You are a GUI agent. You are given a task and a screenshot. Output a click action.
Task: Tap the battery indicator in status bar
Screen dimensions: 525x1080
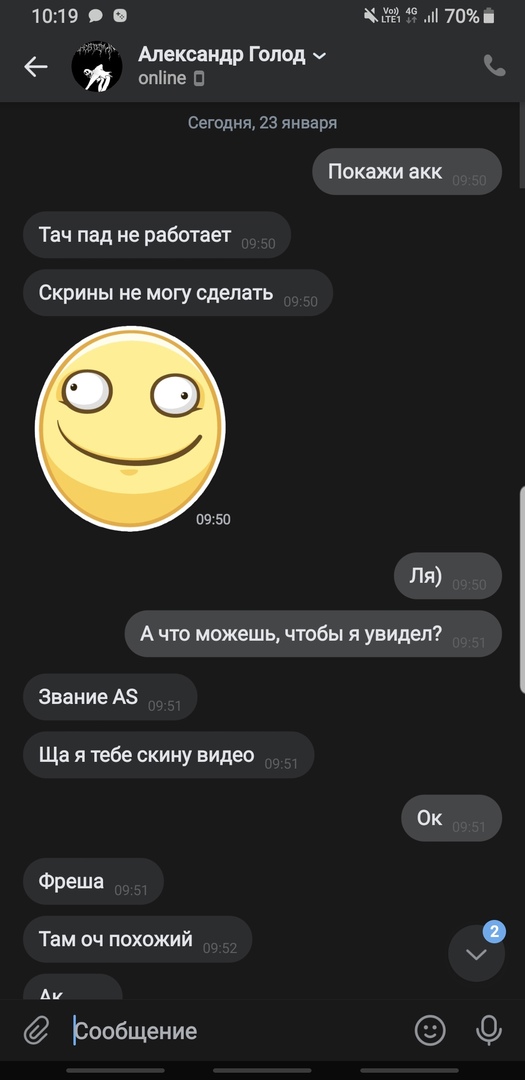489,16
